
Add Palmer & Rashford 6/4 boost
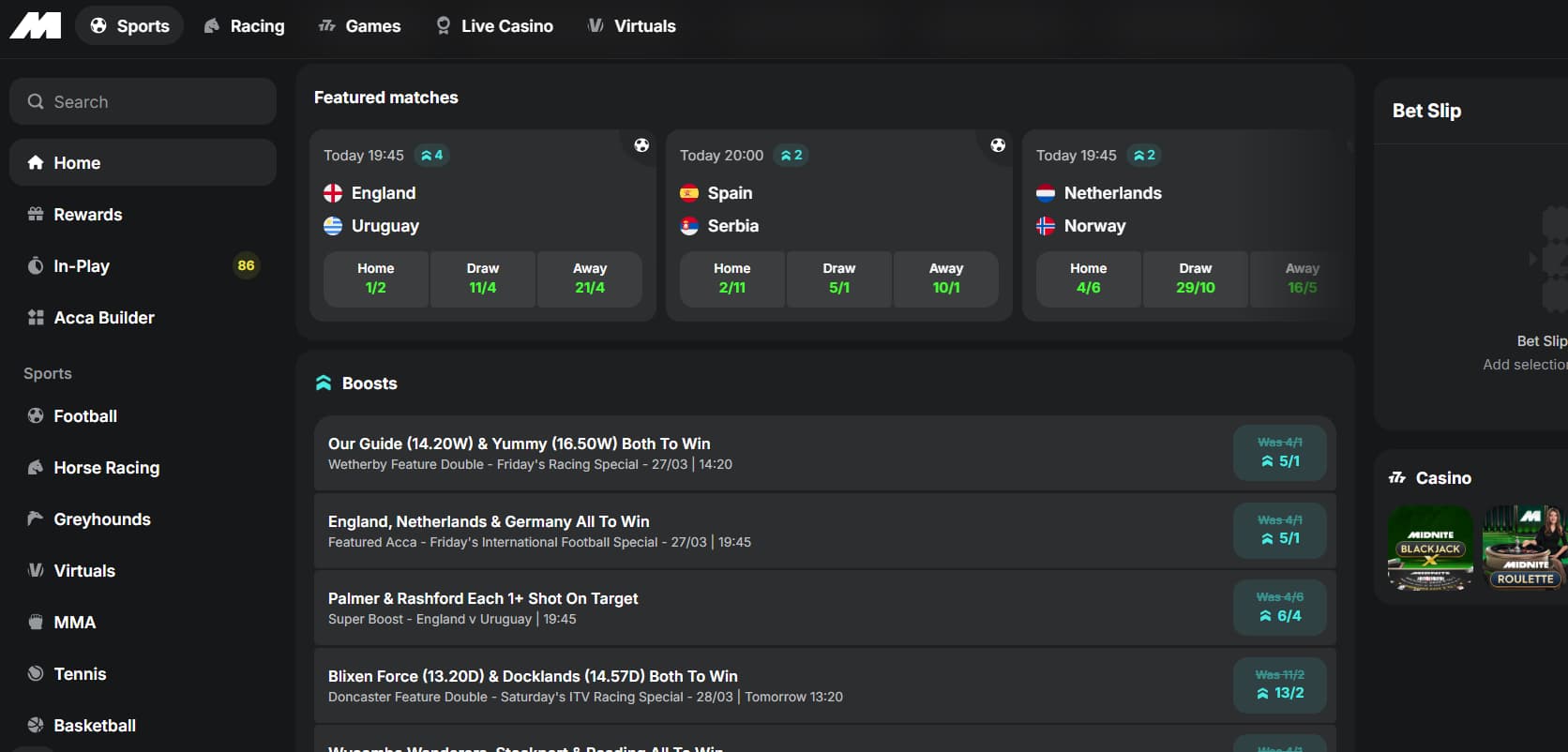point(1279,608)
